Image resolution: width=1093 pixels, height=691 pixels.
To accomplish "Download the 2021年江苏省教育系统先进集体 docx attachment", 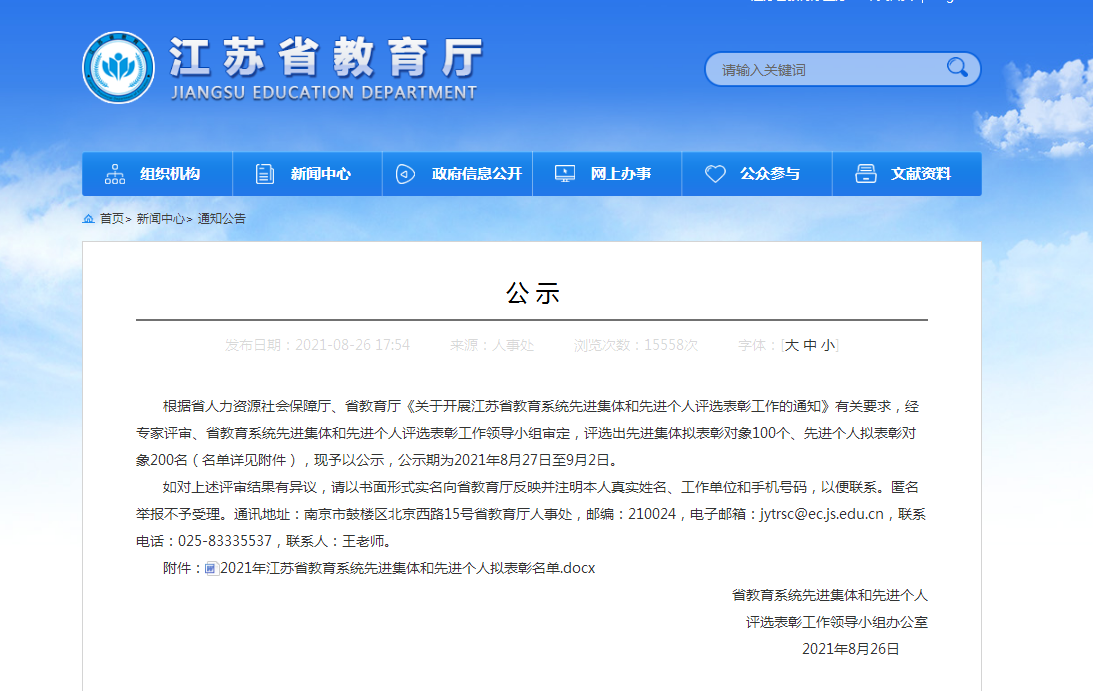I will (407, 568).
